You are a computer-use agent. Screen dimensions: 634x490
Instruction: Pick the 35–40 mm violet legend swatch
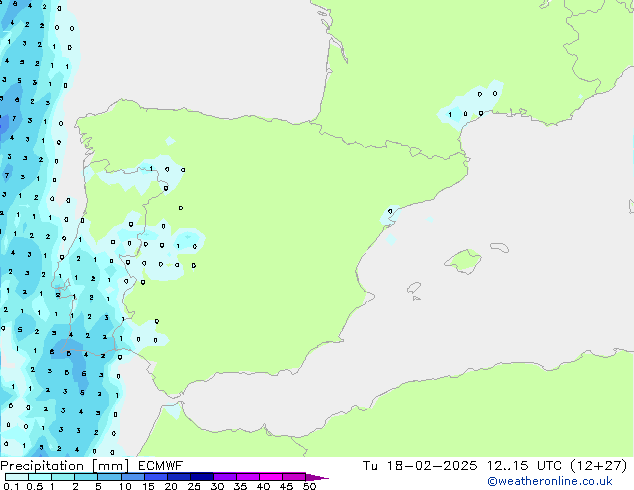click(x=248, y=477)
